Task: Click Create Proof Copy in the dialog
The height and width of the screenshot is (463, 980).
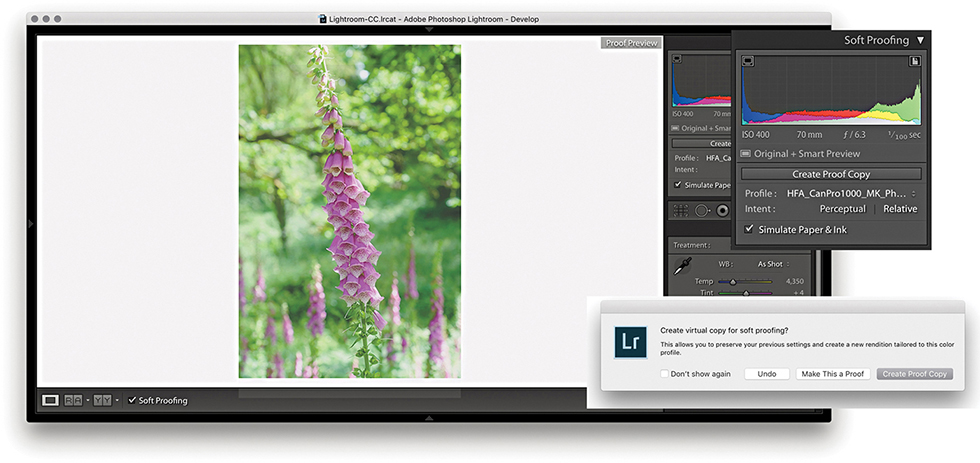Action: click(x=915, y=374)
